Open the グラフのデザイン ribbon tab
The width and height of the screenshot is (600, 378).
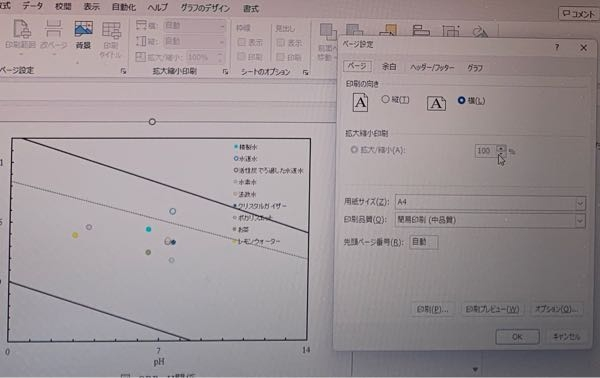205,8
